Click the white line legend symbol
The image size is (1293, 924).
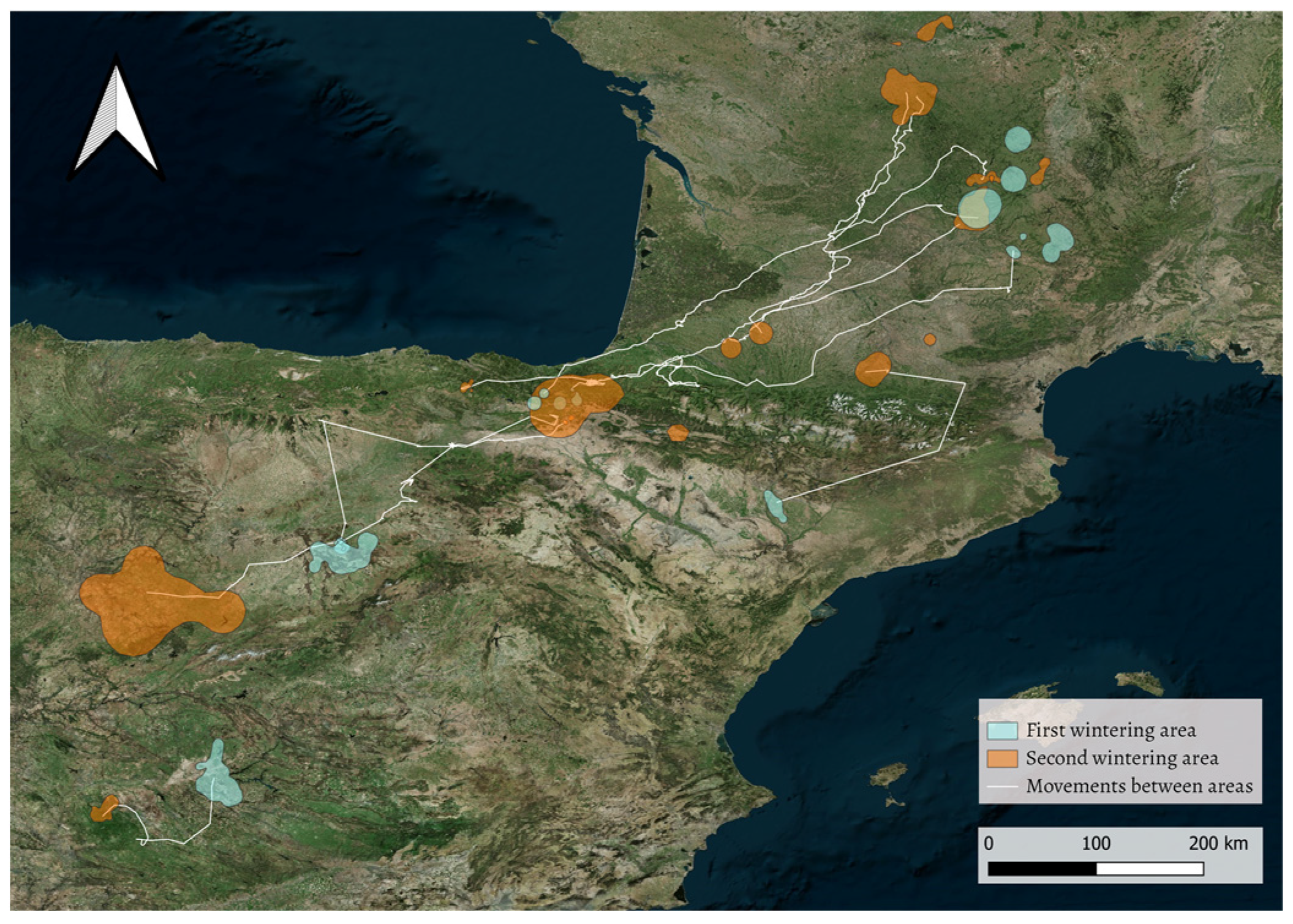(x=1002, y=786)
